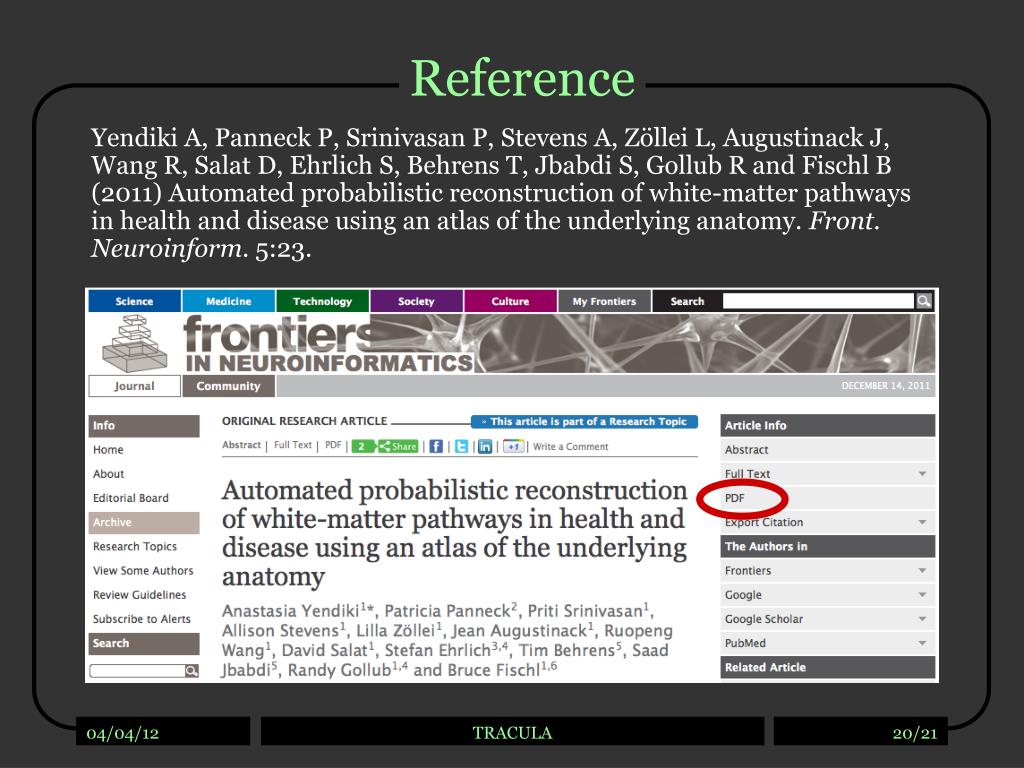
Task: Click the green Share button
Action: pos(398,447)
